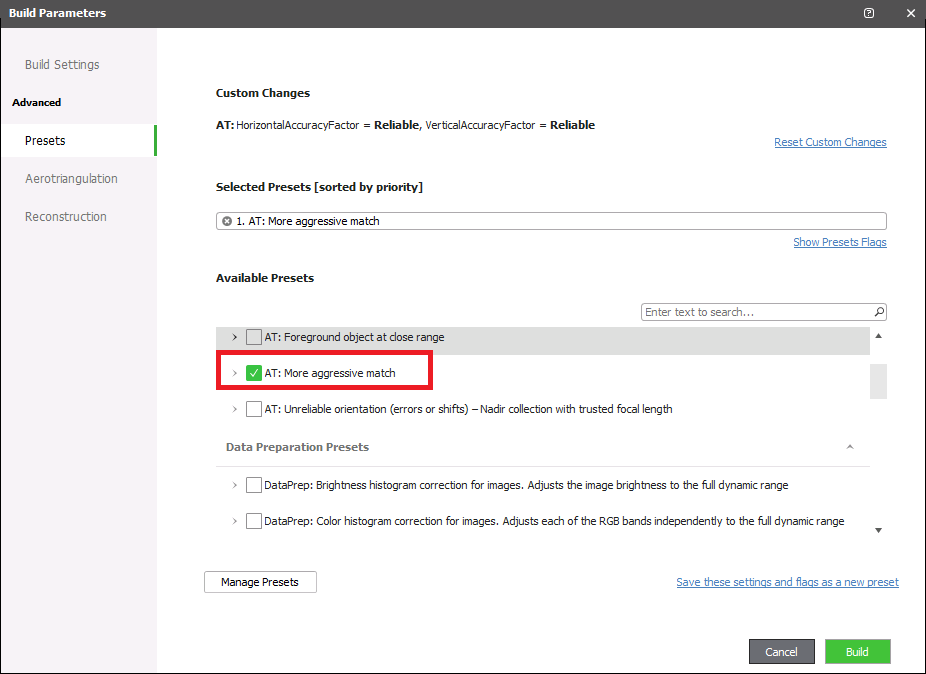Click the presets list scrollbar thumb

pyautogui.click(x=878, y=381)
